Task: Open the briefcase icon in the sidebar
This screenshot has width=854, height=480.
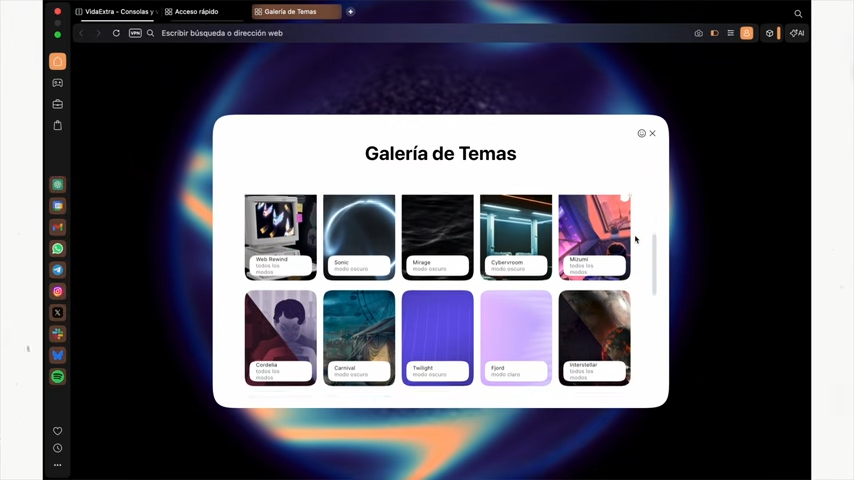Action: tap(58, 104)
